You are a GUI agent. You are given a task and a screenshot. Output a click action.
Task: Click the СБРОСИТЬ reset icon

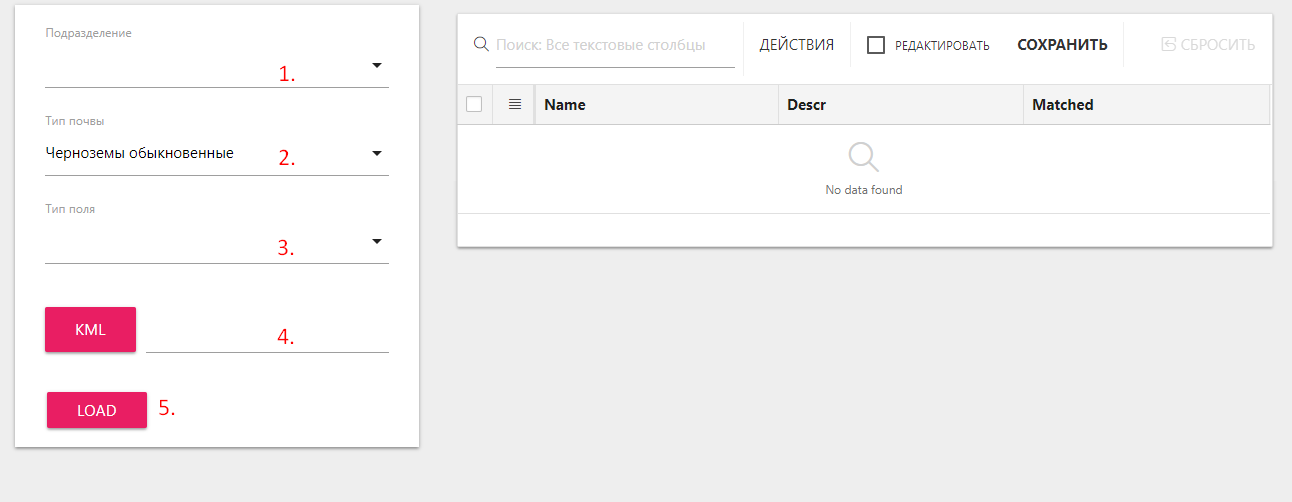click(x=1168, y=45)
